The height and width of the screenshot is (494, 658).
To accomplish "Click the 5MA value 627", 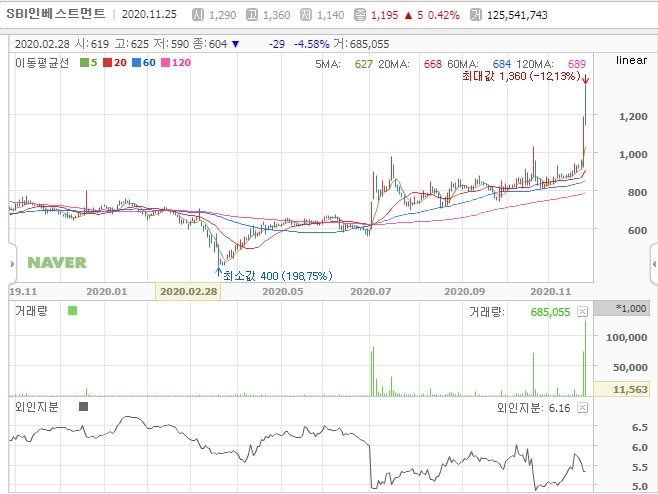I will click(x=363, y=64).
